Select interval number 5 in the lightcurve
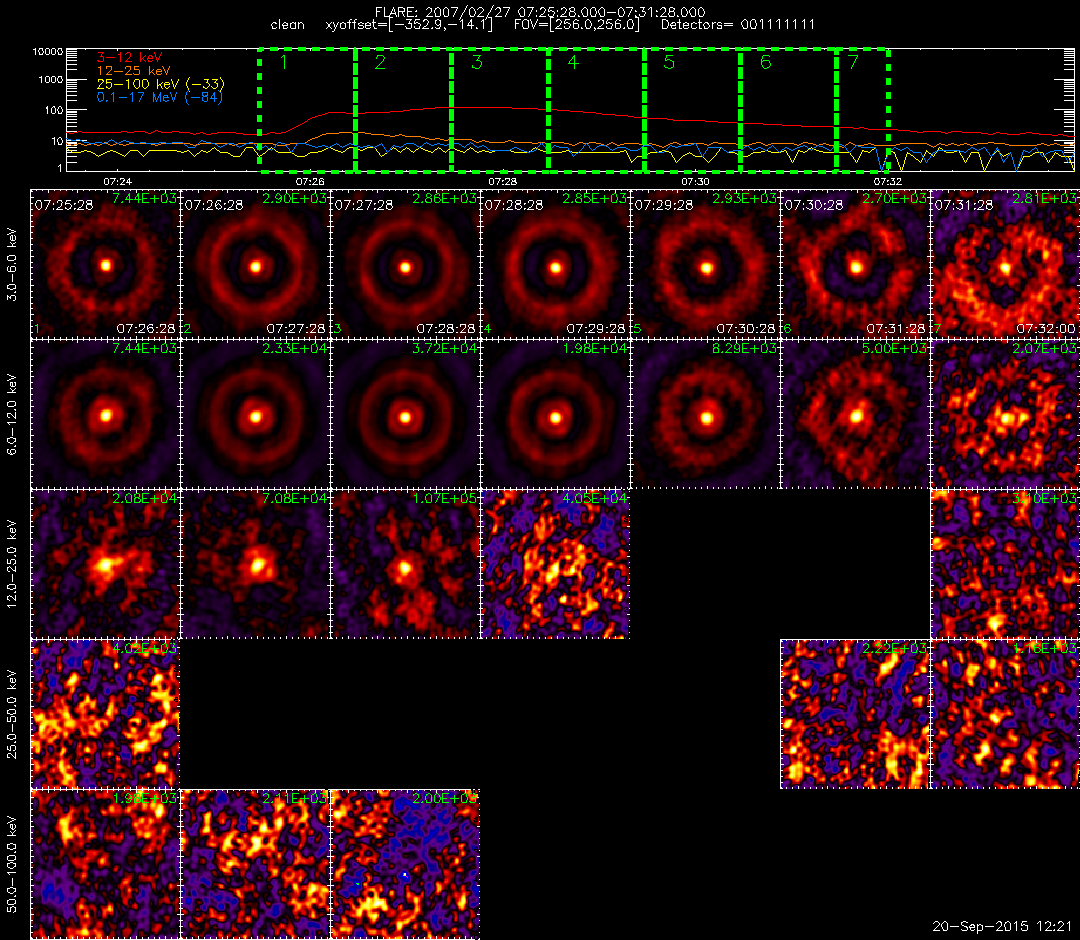 click(x=669, y=62)
